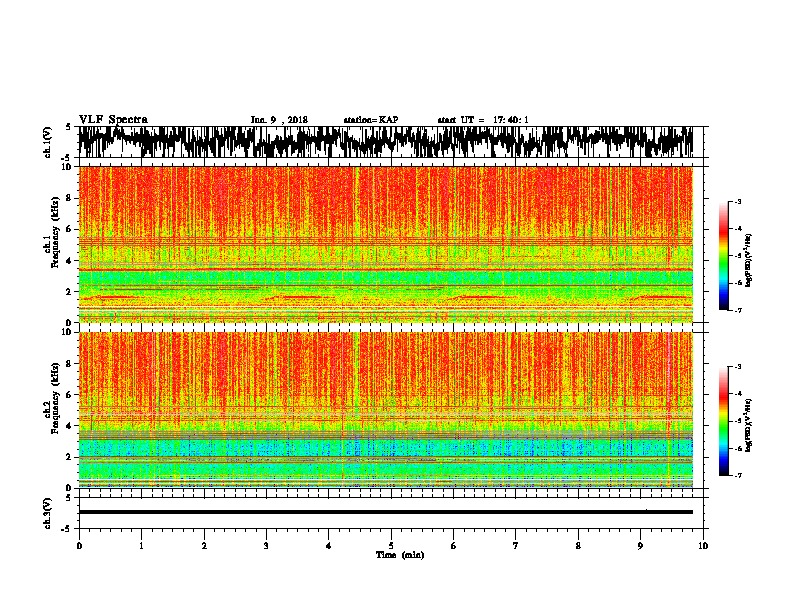Click time axis tick label "1"
This screenshot has width=792, height=612.
click(141, 546)
